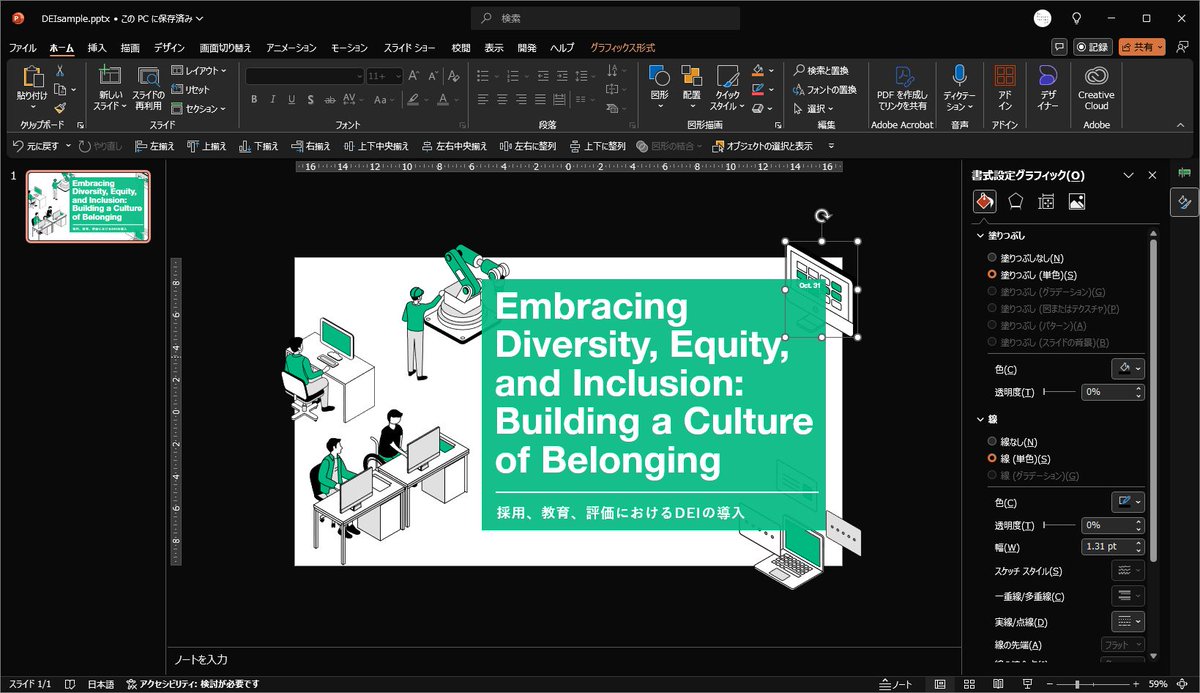1200x693 pixels.
Task: Clear all text formatting icon
Action: (x=454, y=76)
